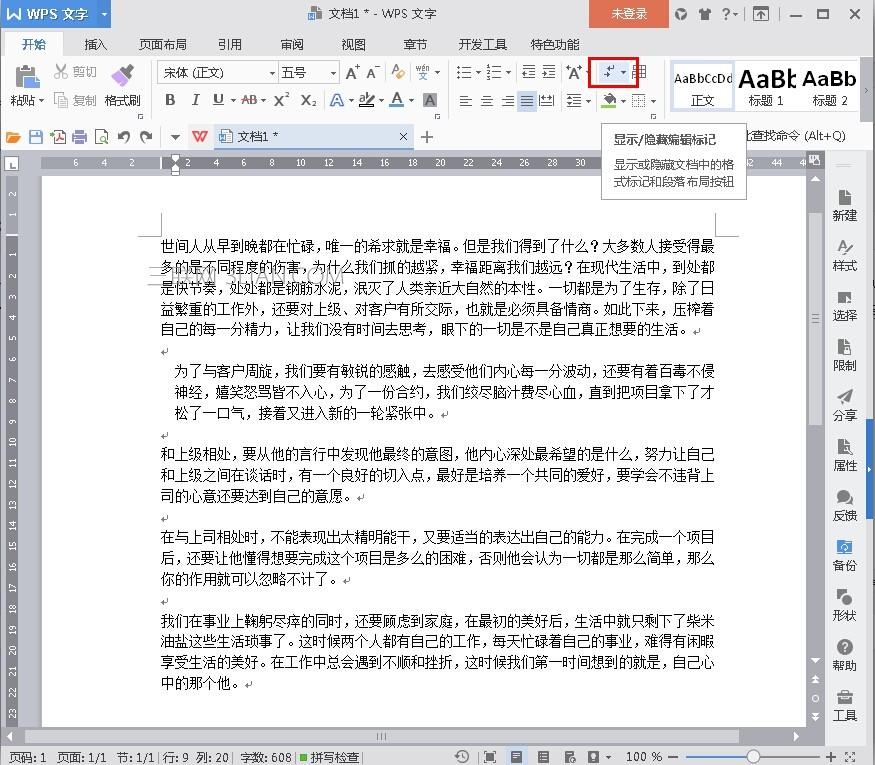
Task: Open the 页面布局 (Page Layout) tab
Action: click(x=162, y=44)
